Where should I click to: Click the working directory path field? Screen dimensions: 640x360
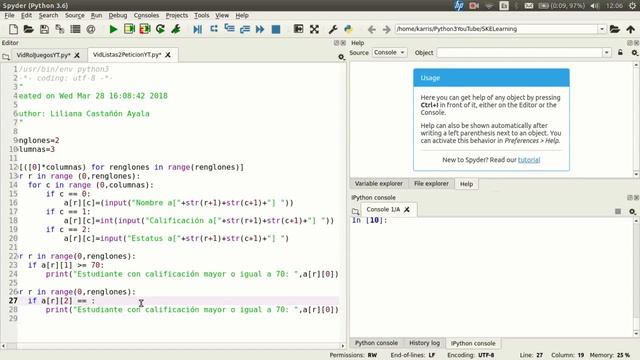(x=496, y=29)
